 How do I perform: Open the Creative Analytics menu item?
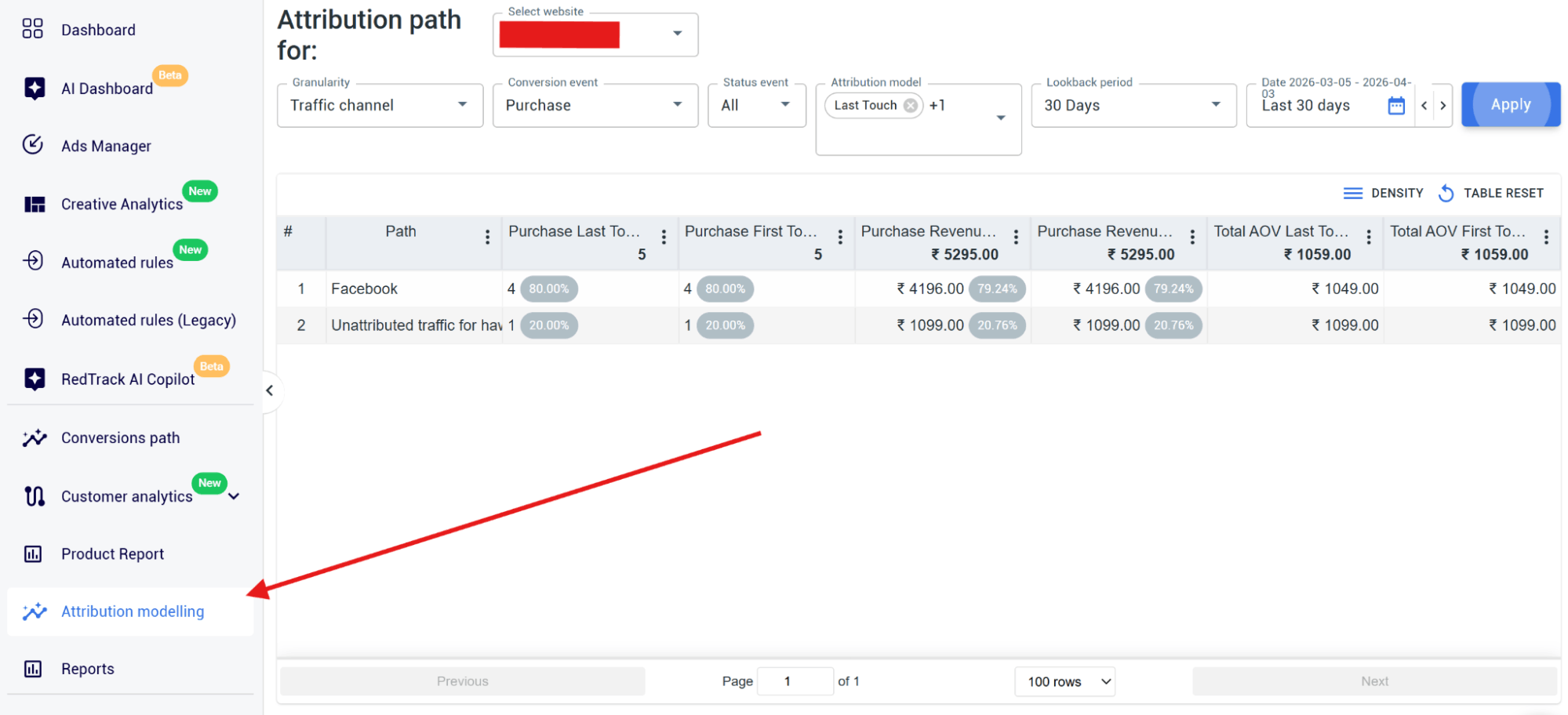(x=122, y=204)
